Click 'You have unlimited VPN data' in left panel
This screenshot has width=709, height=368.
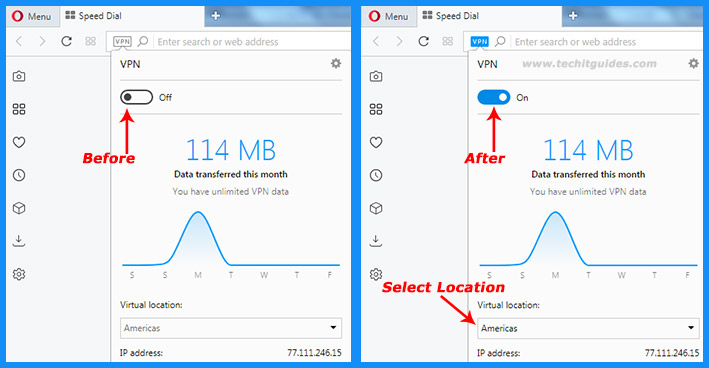click(231, 192)
